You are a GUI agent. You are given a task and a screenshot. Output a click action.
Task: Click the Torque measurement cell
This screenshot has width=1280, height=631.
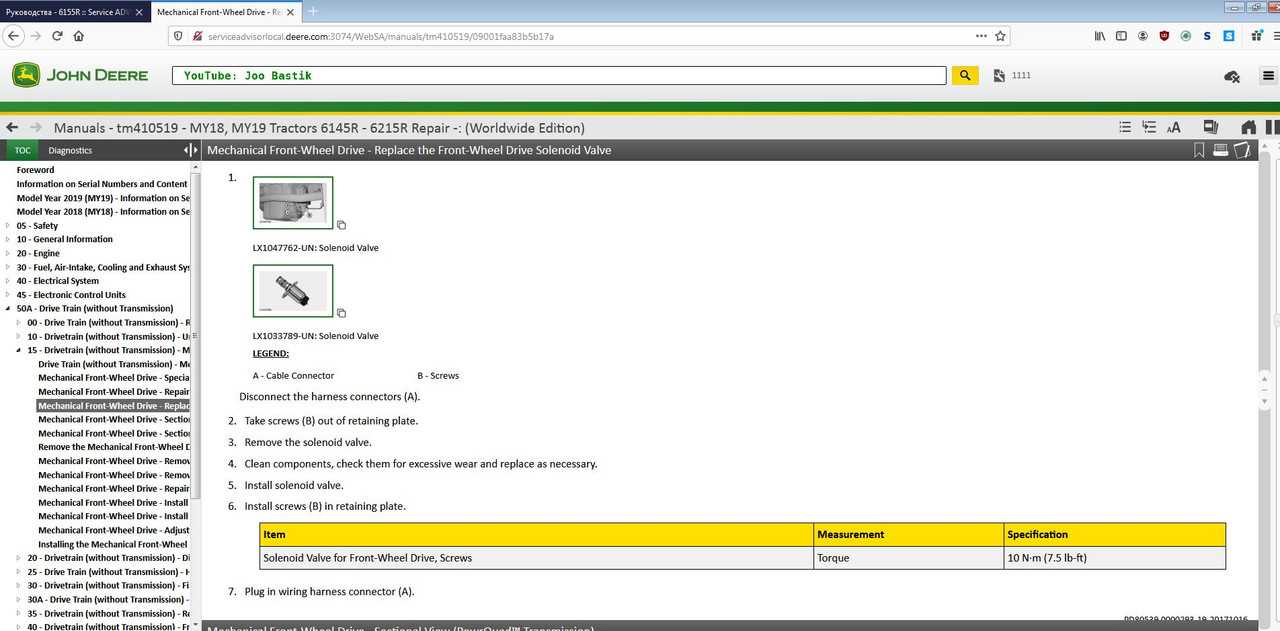pos(908,558)
